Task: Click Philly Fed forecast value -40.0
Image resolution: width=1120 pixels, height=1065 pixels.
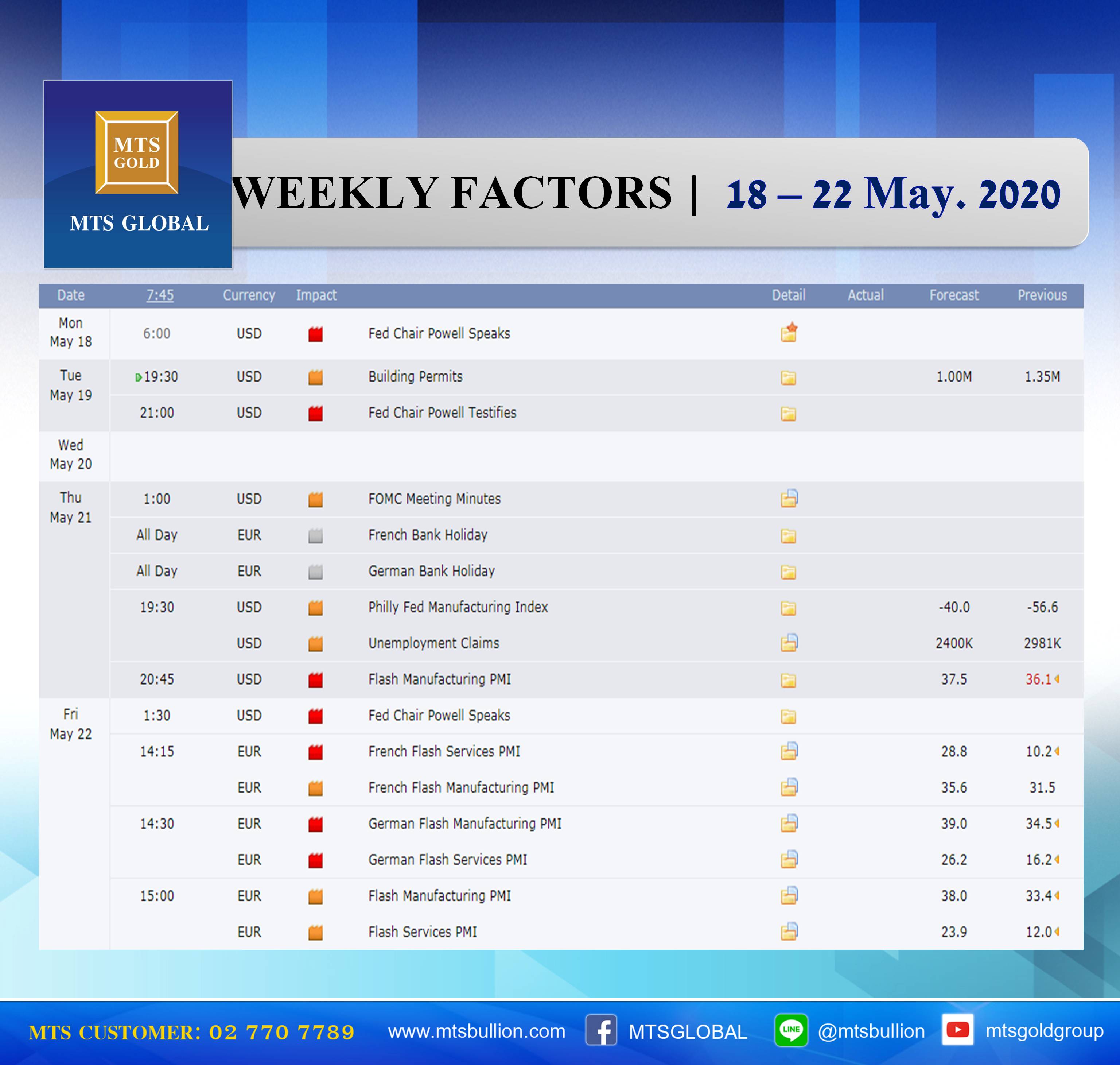Action: (x=954, y=607)
